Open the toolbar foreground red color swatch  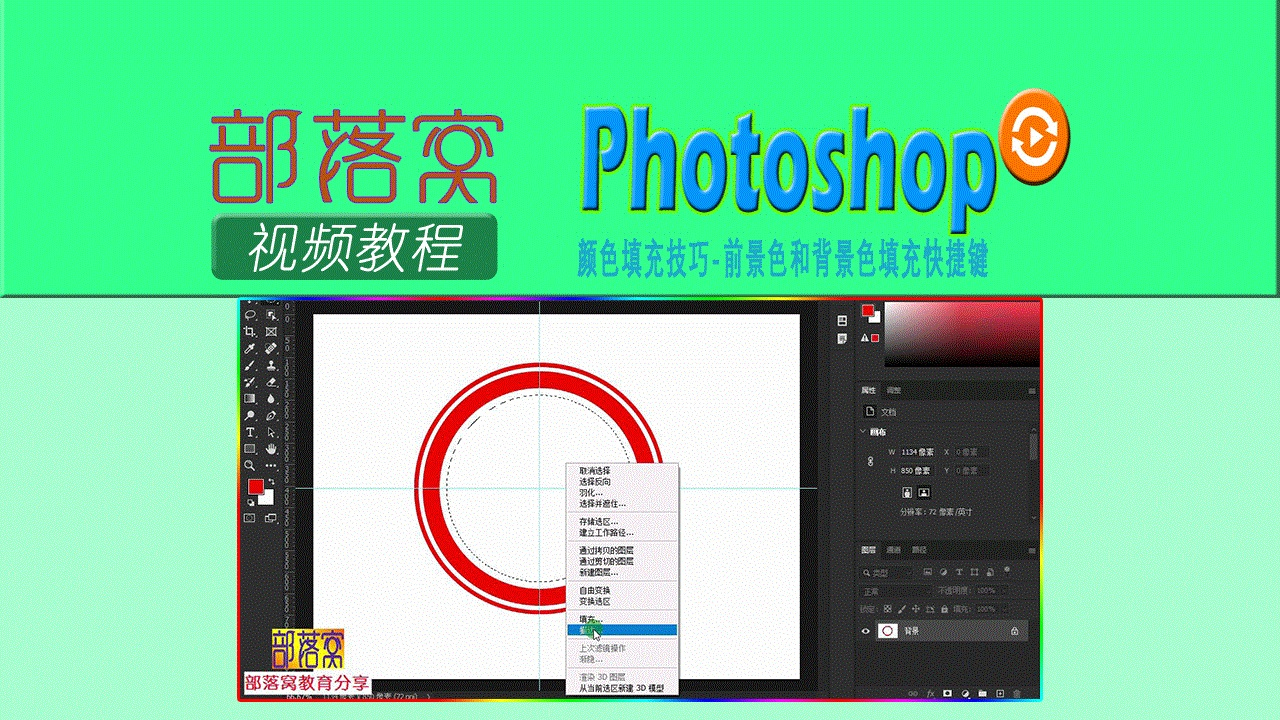(x=255, y=485)
